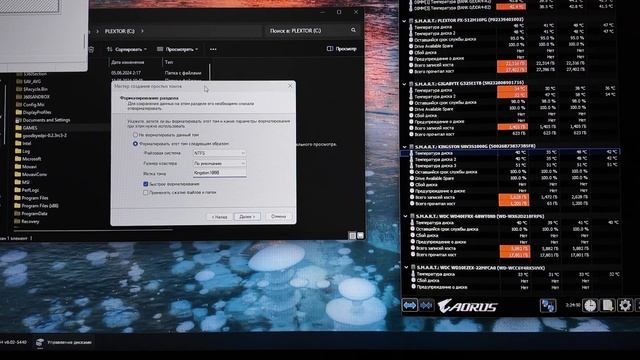Click the MSI folder icon
640x360 pixels.
pyautogui.click(x=18, y=182)
